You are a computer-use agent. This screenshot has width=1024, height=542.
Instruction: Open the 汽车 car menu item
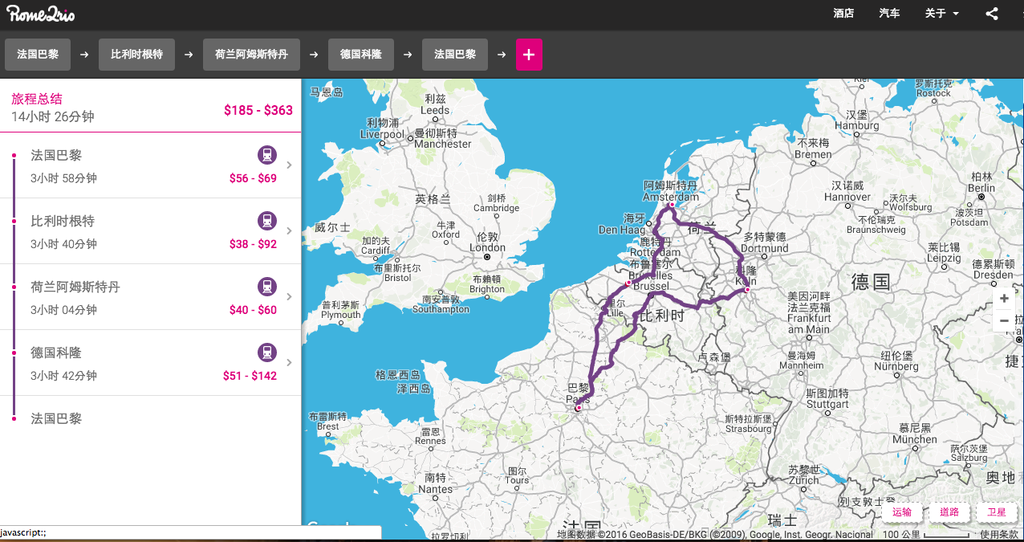tap(889, 14)
